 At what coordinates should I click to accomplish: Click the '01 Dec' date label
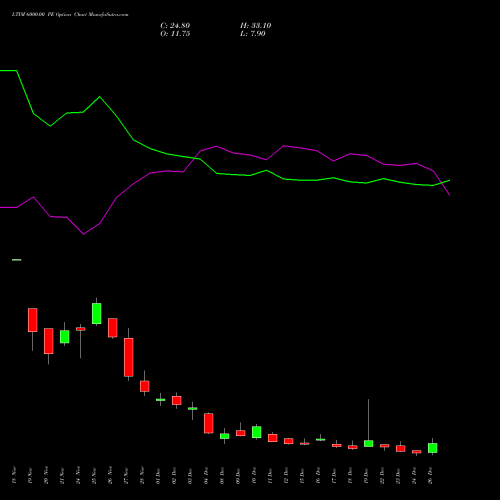[x=158, y=475]
